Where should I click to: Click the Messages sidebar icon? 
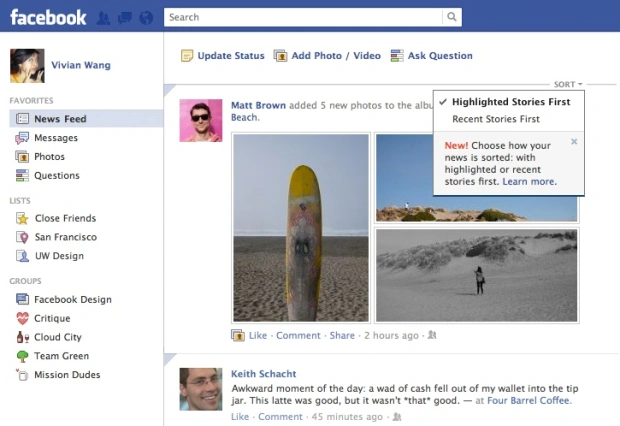click(x=22, y=138)
